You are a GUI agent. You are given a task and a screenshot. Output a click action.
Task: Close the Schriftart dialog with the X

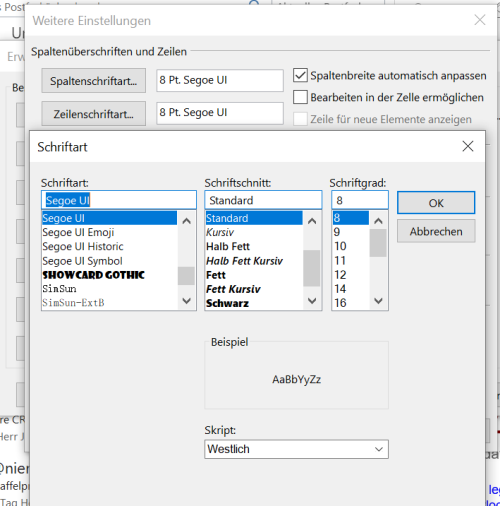click(468, 146)
